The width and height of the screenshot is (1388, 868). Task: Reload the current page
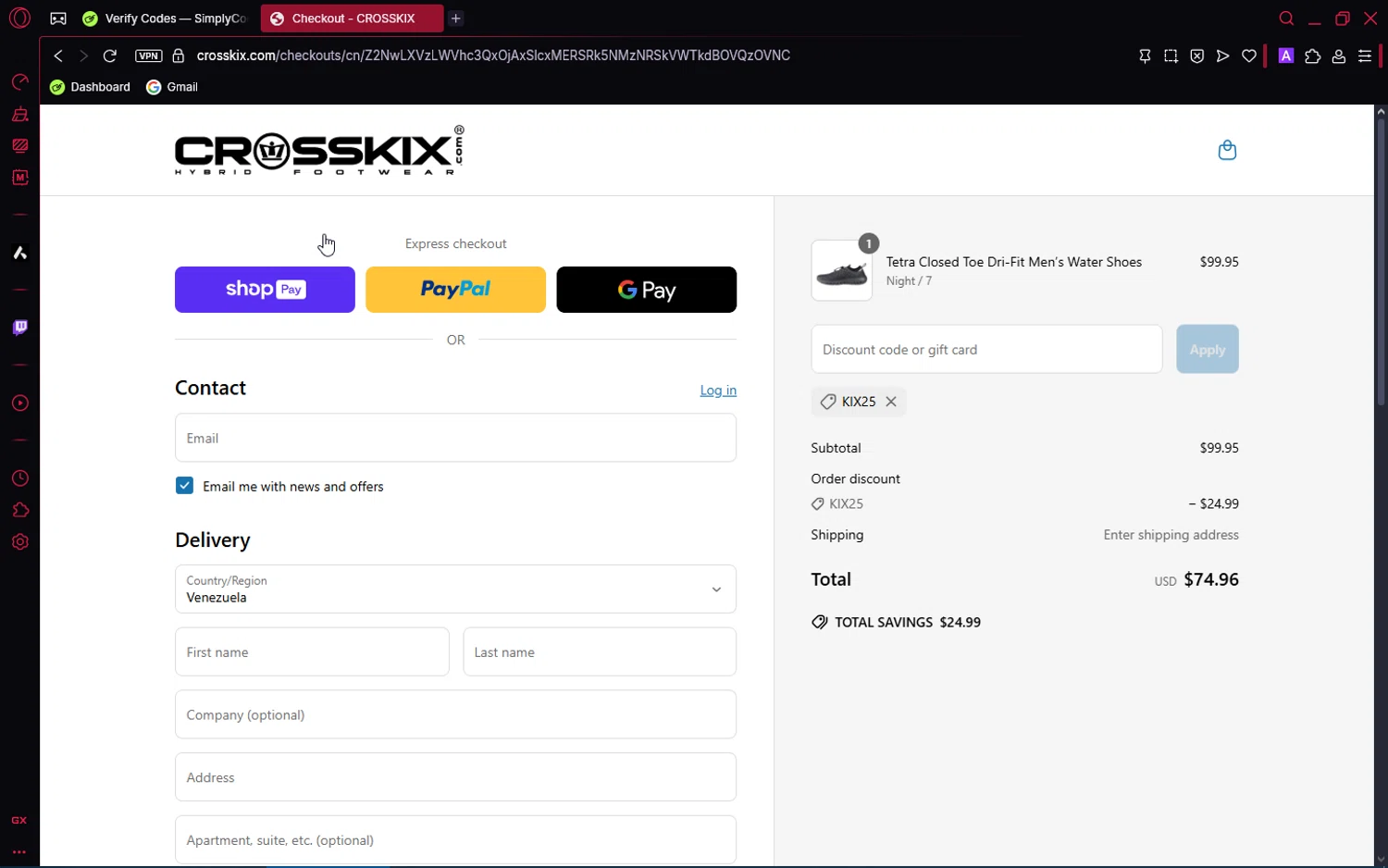[x=110, y=56]
